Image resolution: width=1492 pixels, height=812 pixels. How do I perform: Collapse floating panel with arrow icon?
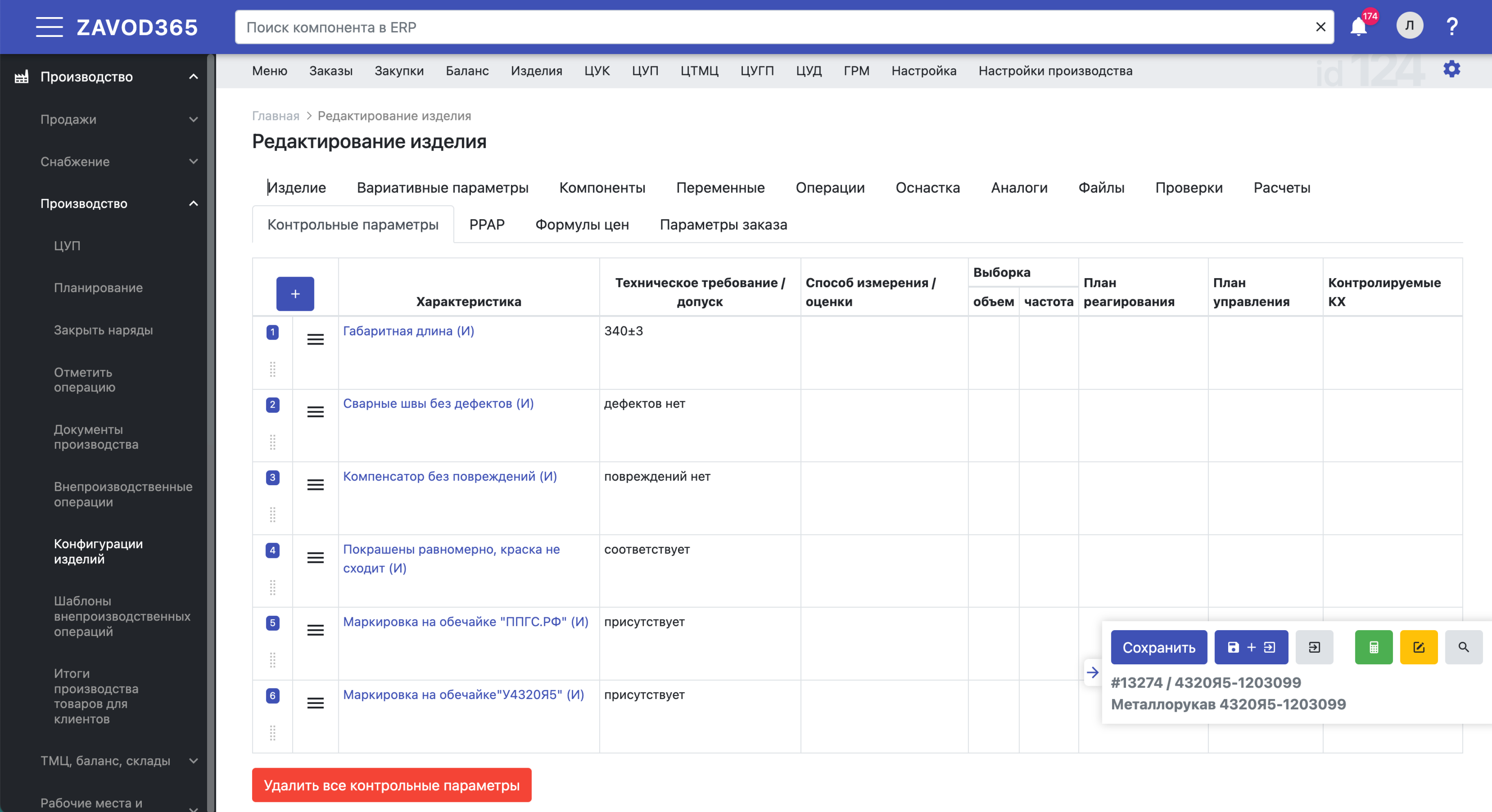tap(1092, 673)
